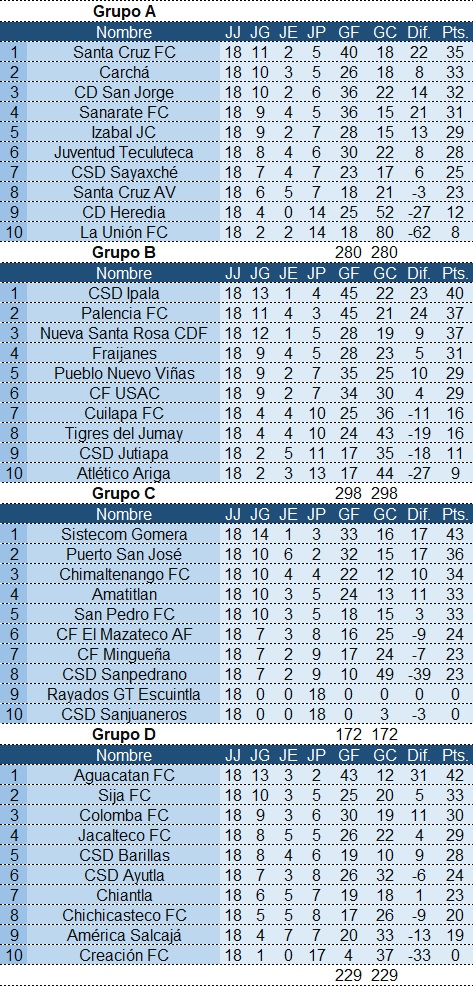Select Rayados GT Escuintla team cell
This screenshot has height=986, width=473.
pyautogui.click(x=124, y=695)
